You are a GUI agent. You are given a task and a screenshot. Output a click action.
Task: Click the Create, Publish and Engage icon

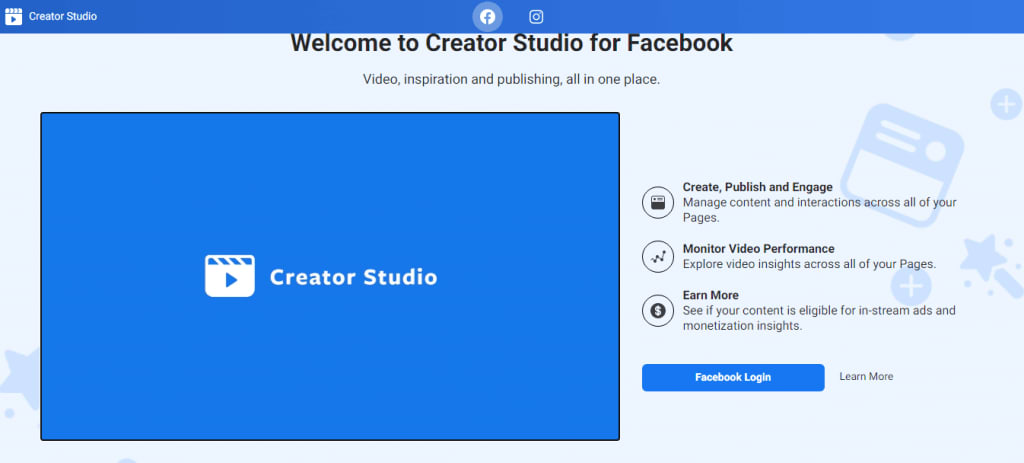tap(658, 202)
